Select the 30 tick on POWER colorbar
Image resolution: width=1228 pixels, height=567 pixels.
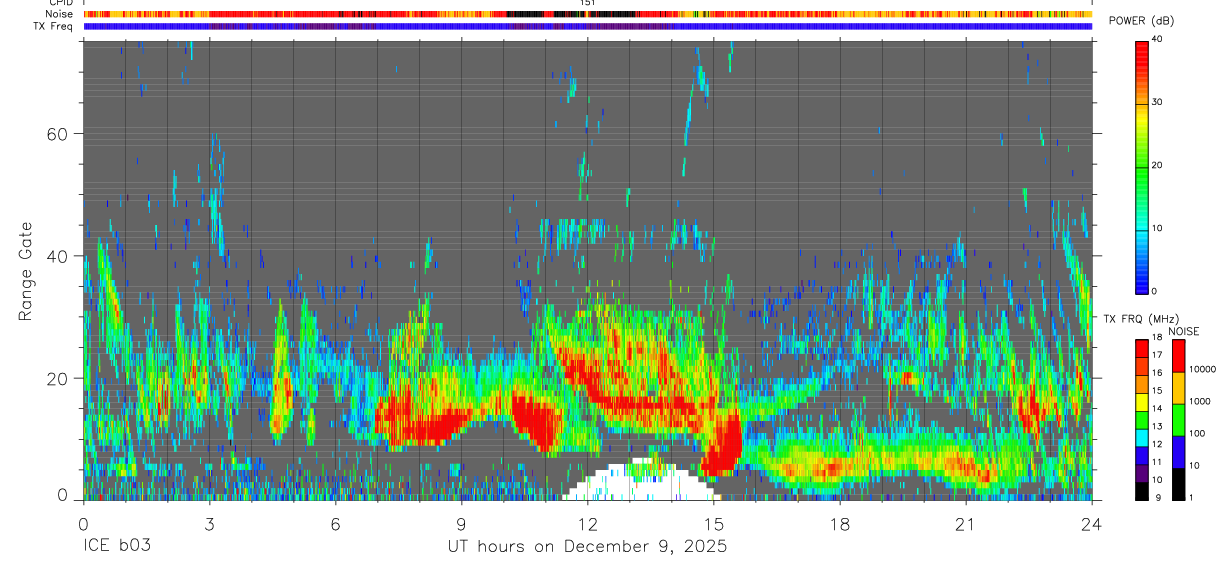(1159, 102)
